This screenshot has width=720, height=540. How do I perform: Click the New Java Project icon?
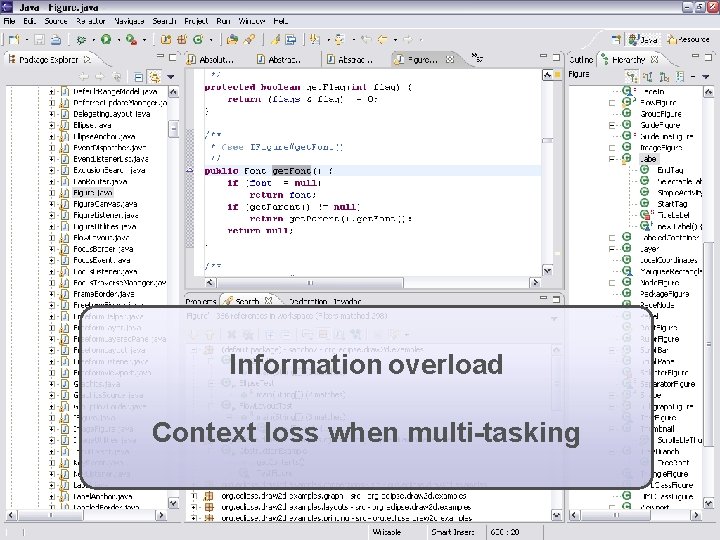click(x=165, y=40)
